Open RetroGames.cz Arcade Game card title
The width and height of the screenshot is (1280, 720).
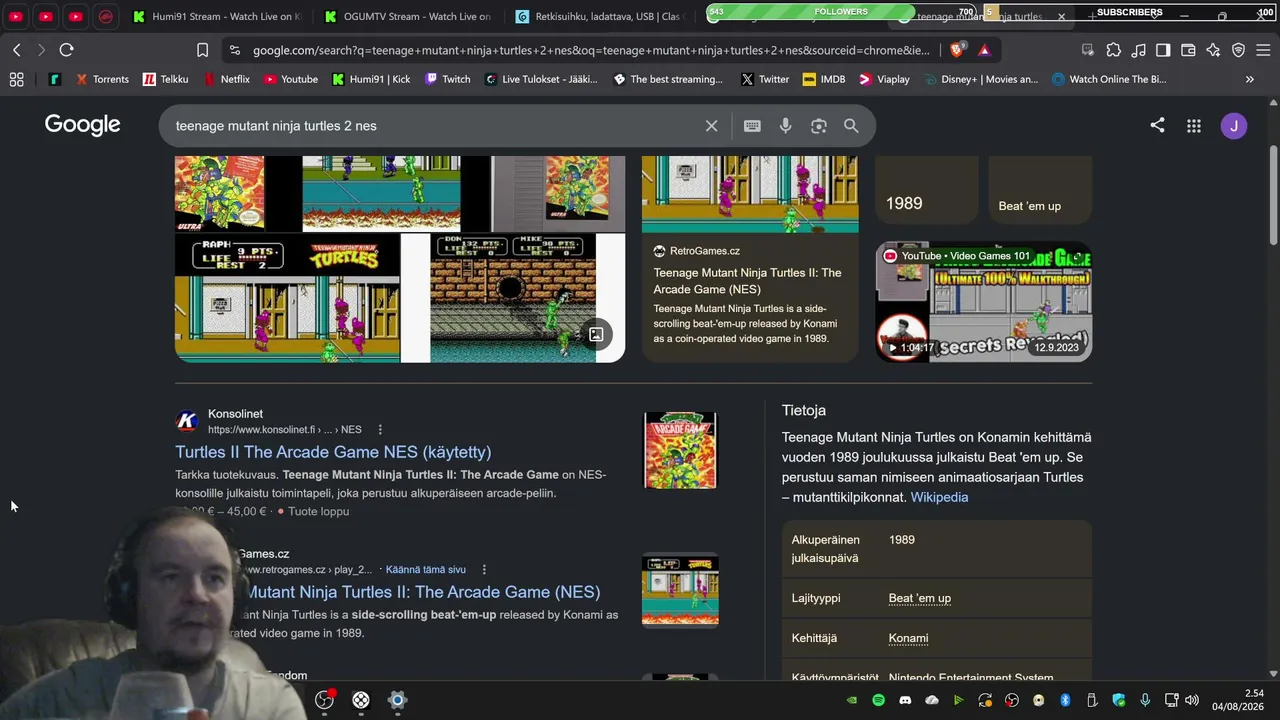click(x=748, y=281)
